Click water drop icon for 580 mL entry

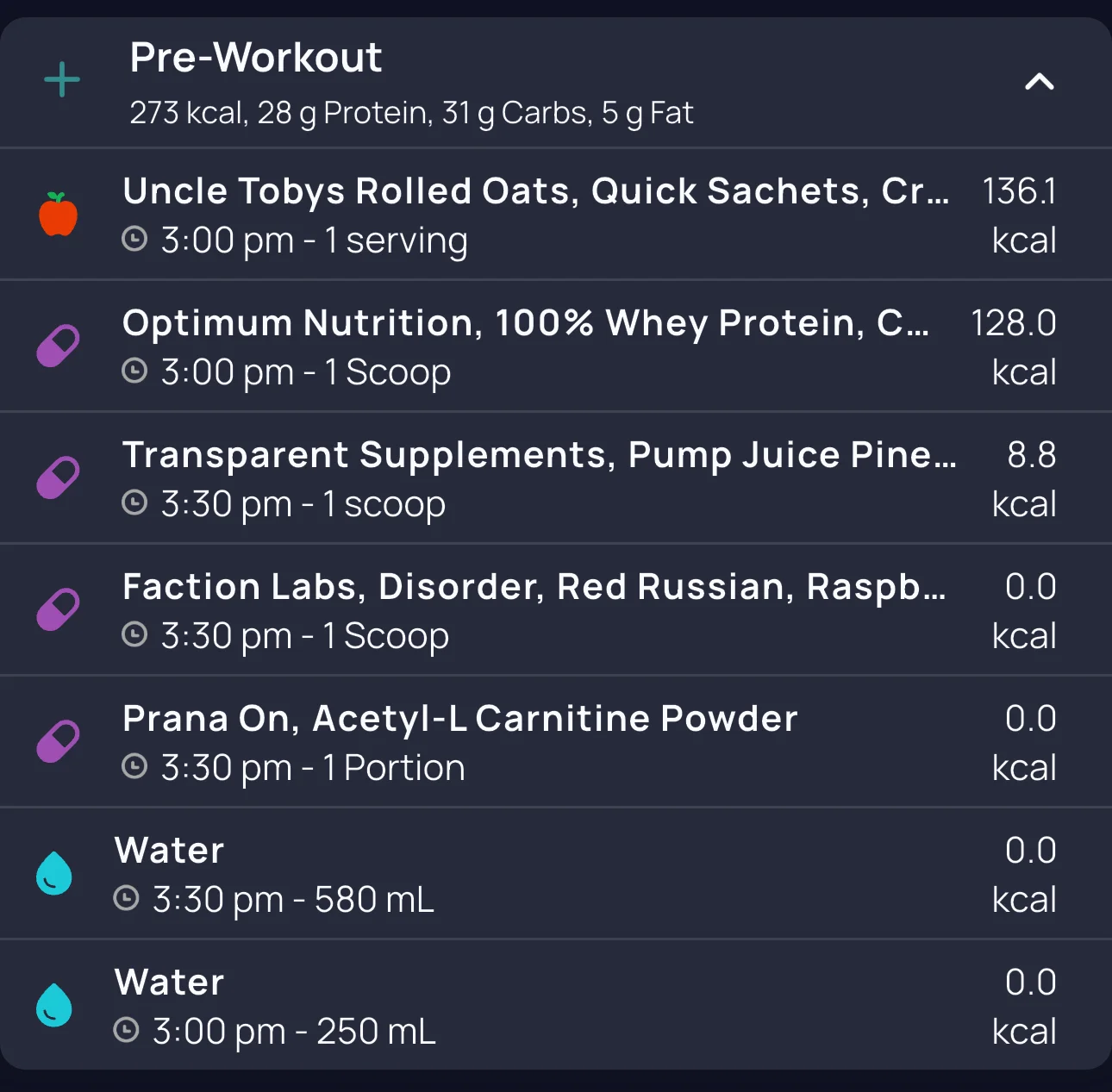[x=54, y=874]
